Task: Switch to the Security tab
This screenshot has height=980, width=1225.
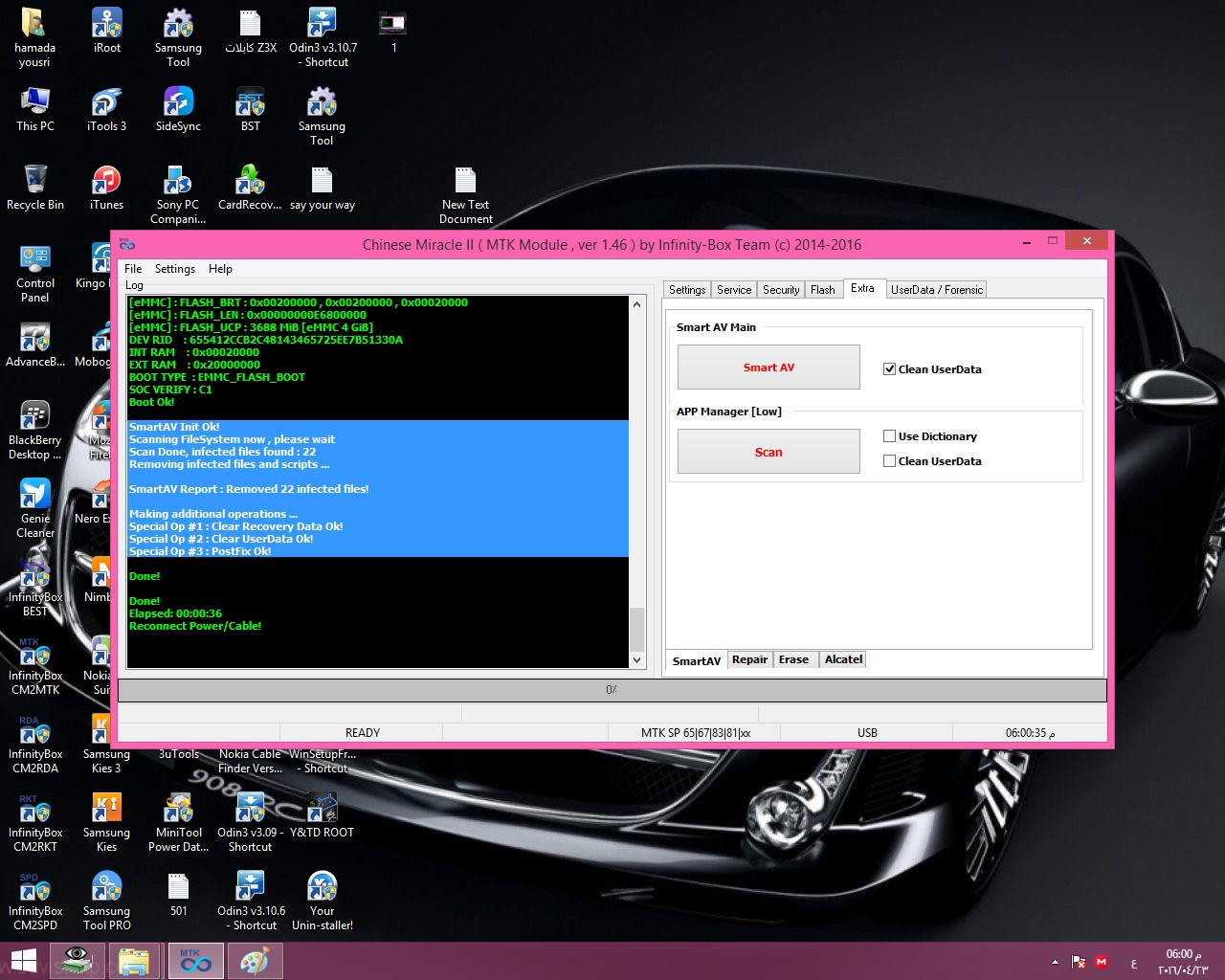Action: tap(781, 290)
